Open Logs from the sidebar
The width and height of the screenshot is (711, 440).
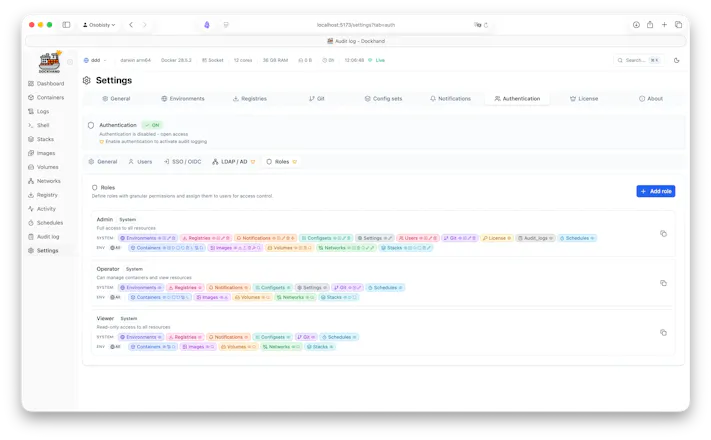click(x=39, y=112)
